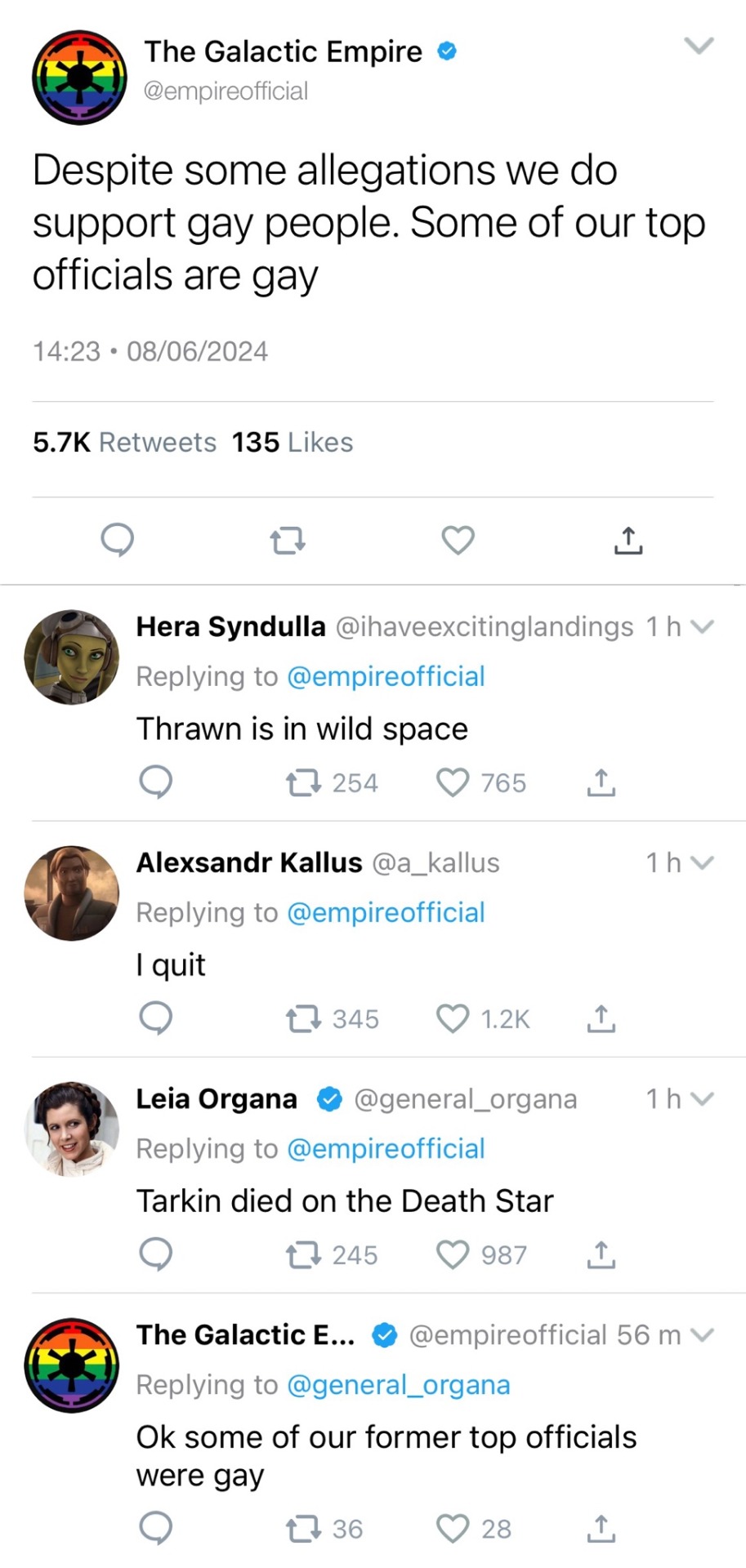This screenshot has height=1568, width=746.
Task: Like the "former top officials" reply
Action: [x=453, y=1528]
